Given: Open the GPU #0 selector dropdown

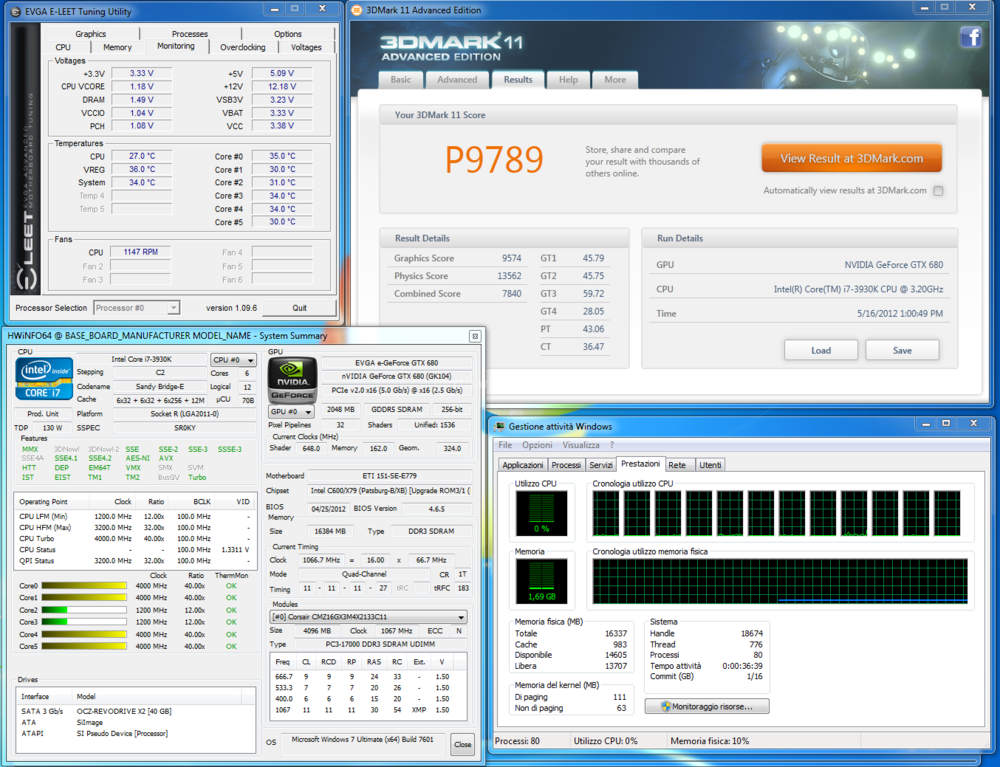Looking at the screenshot, I should (290, 412).
